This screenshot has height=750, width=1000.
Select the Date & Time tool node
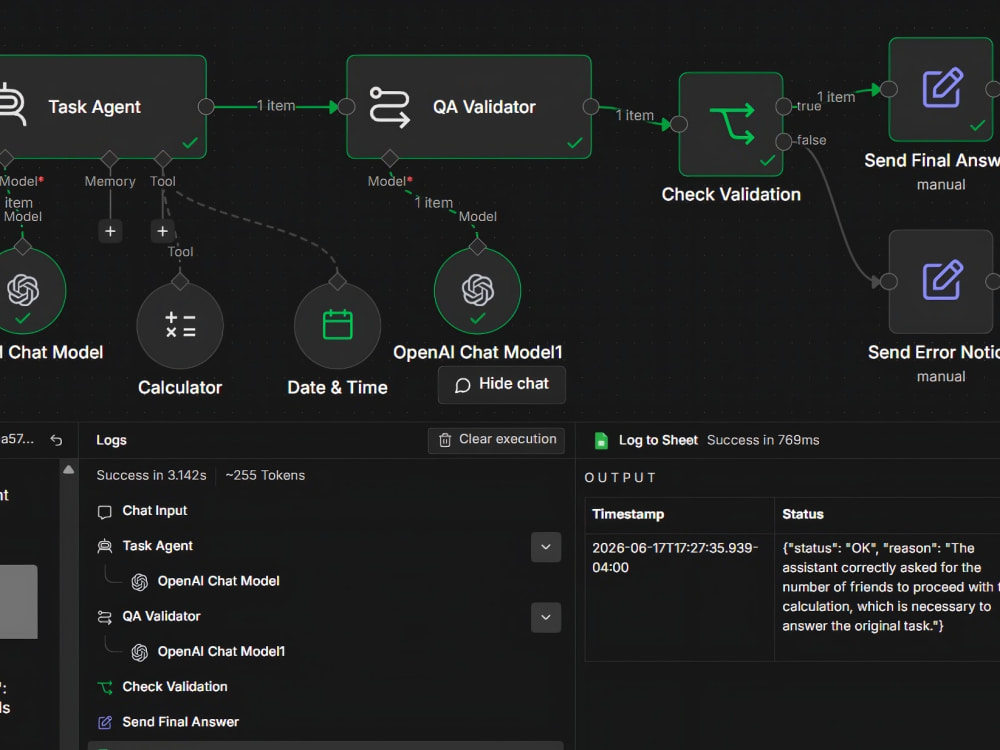pos(337,325)
